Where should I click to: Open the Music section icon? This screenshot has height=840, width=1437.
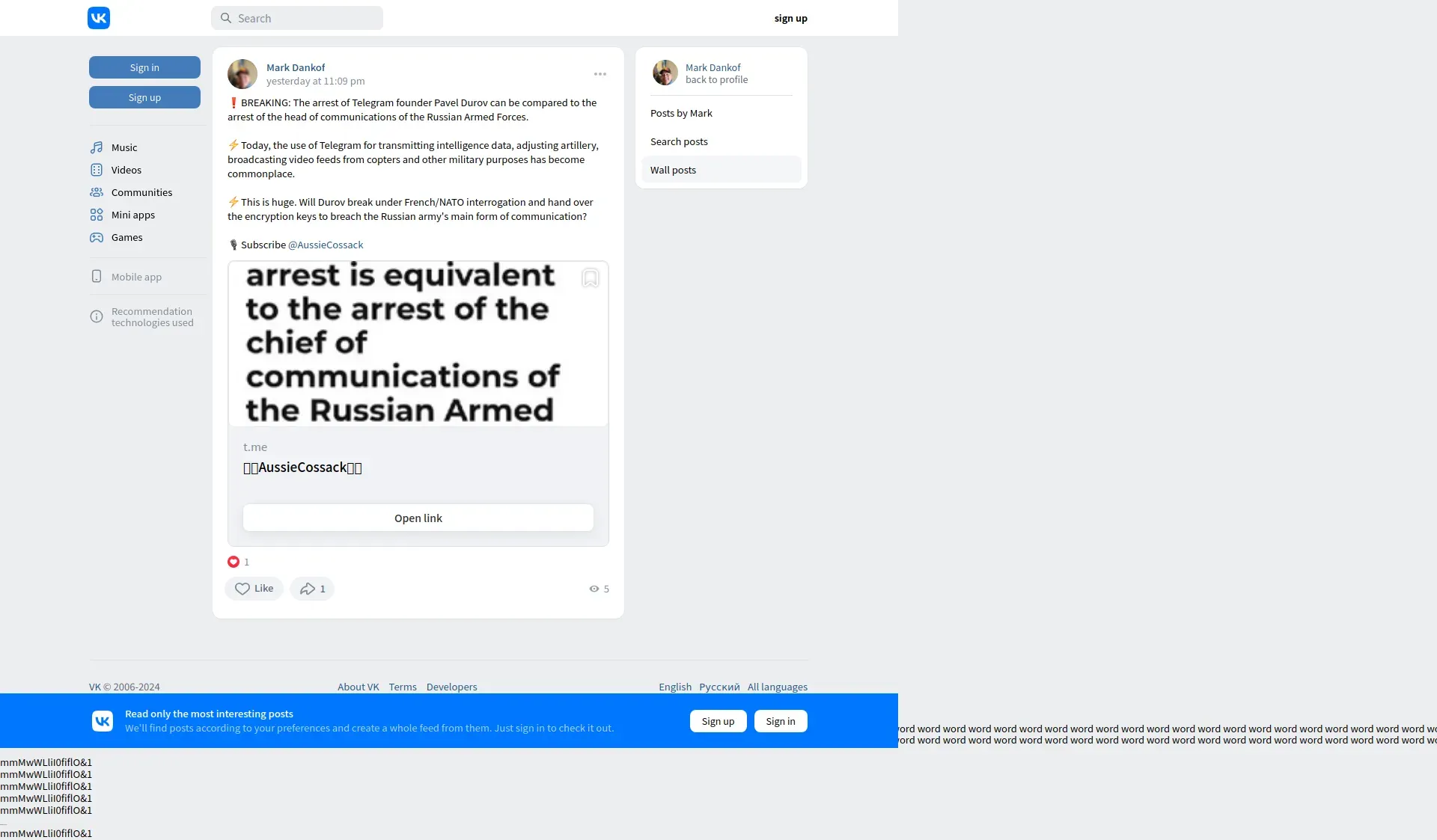click(97, 147)
